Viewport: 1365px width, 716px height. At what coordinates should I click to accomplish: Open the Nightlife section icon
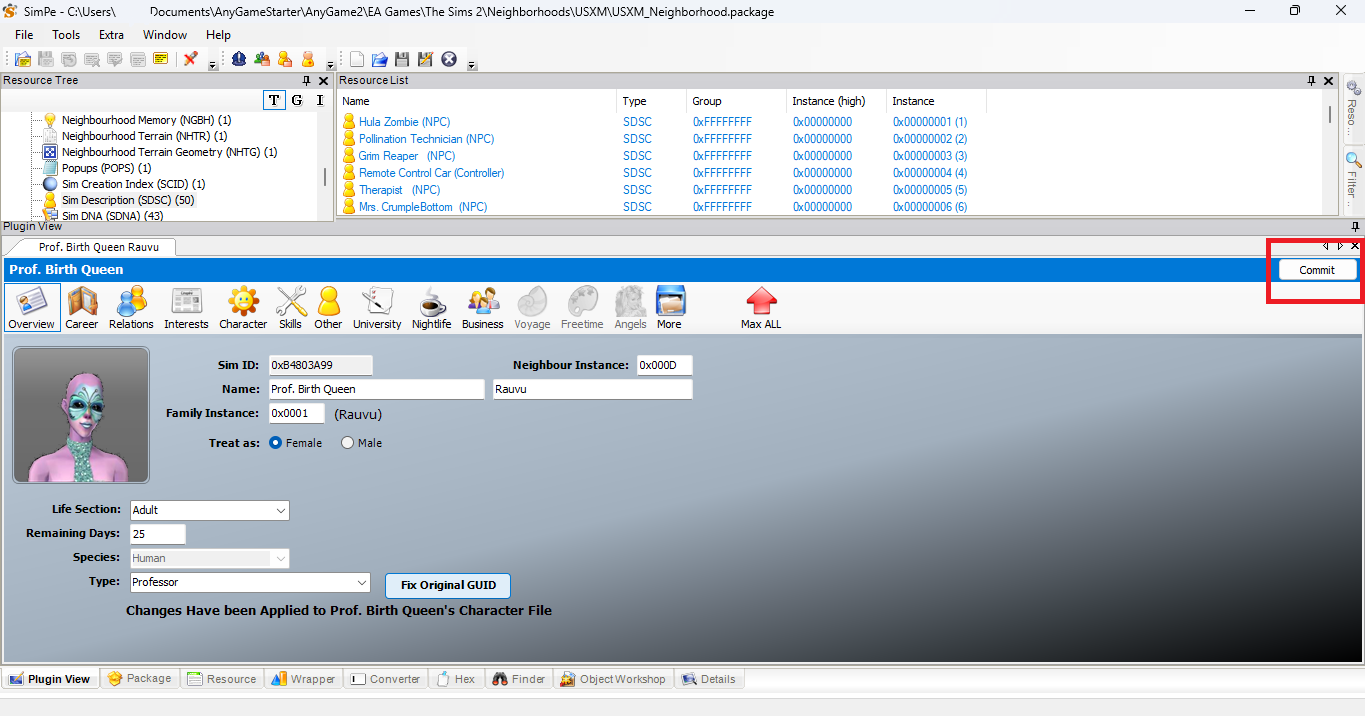(x=431, y=307)
